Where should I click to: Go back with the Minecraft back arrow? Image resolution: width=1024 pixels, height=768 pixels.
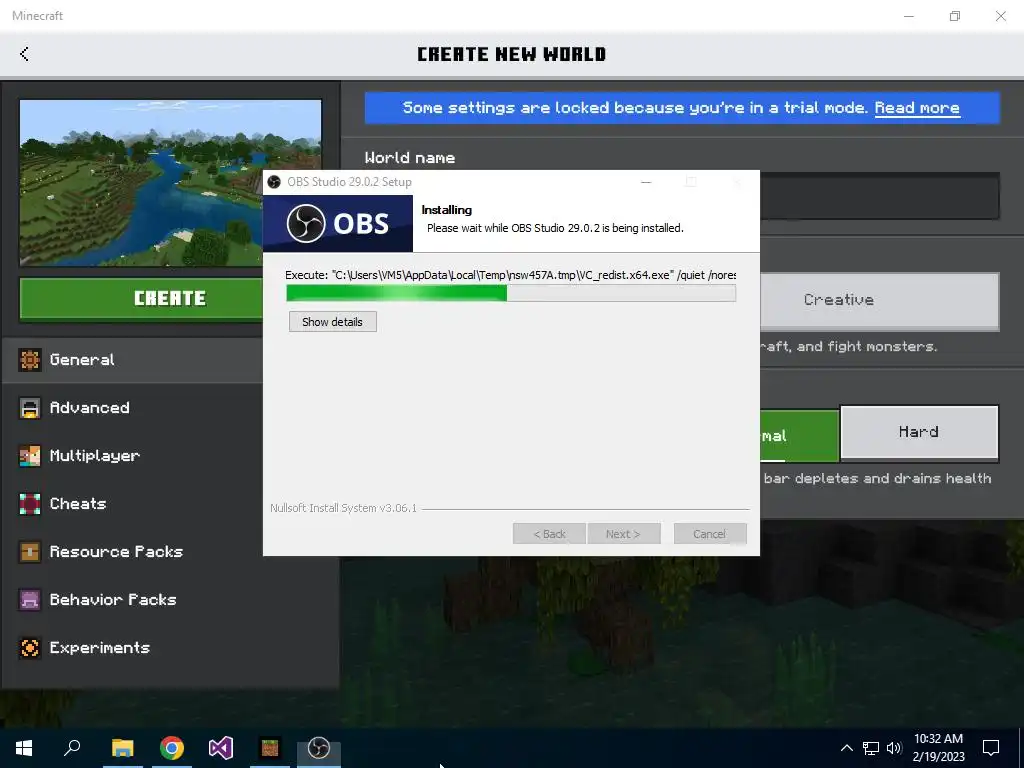click(24, 54)
